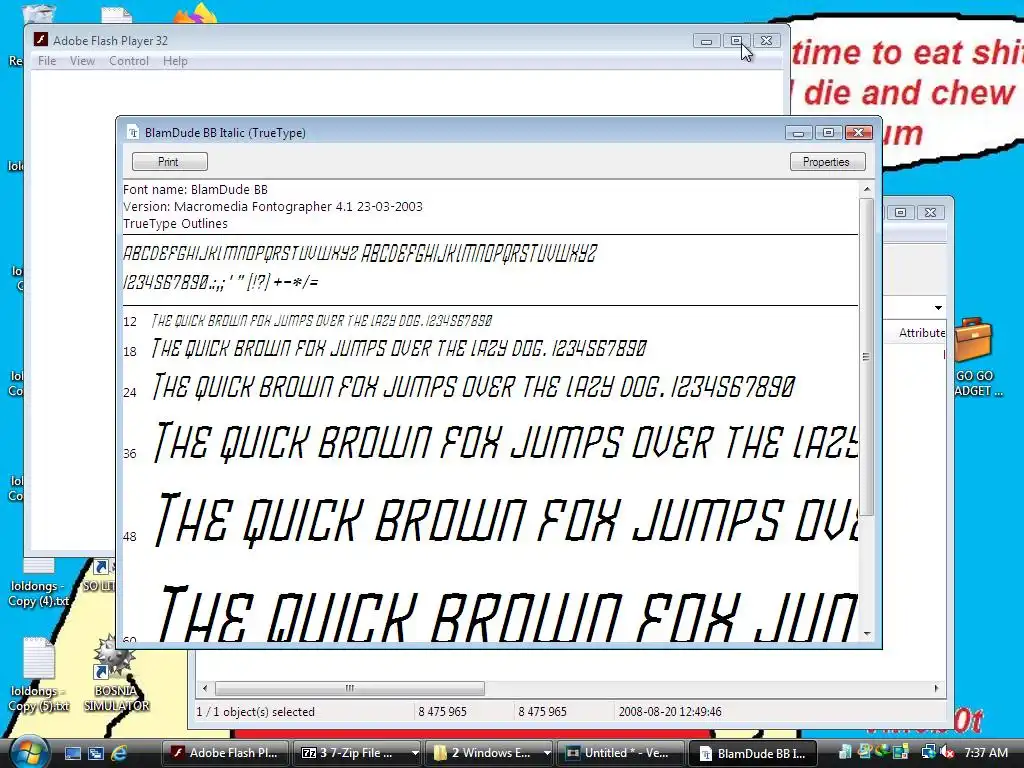Click the 36 point size label

[130, 453]
